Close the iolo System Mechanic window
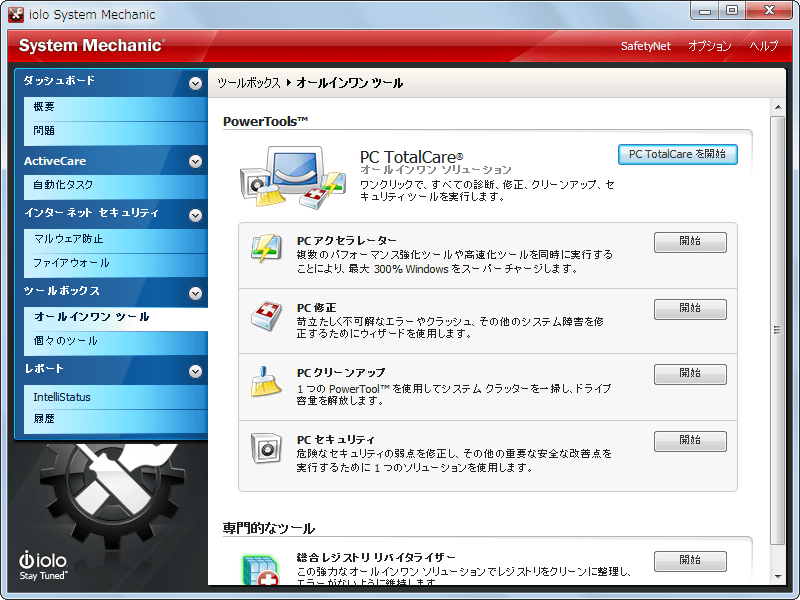 click(769, 11)
